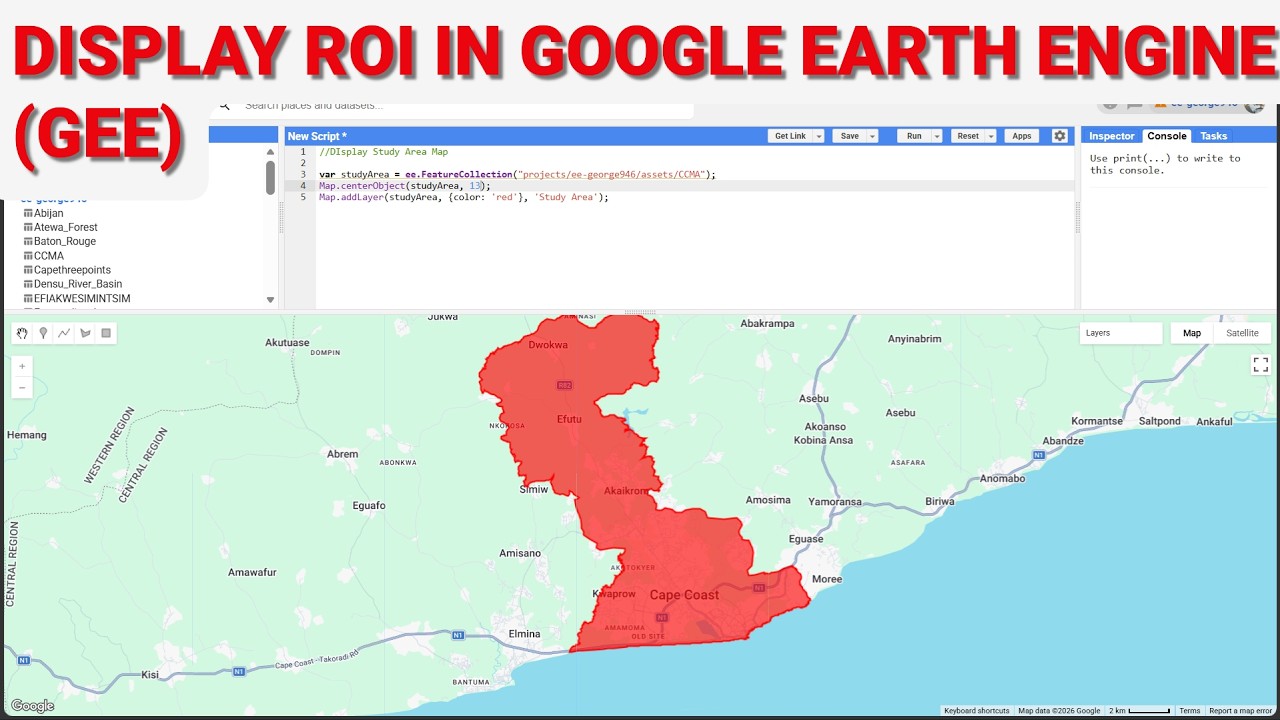Select the draw line tool
1280x720 pixels.
[64, 333]
